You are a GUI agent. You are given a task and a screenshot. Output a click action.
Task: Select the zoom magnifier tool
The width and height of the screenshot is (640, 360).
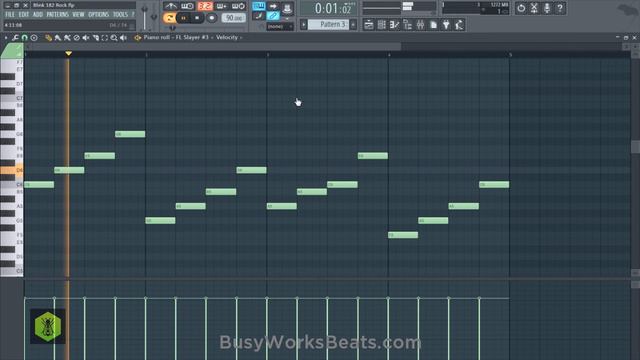114,38
